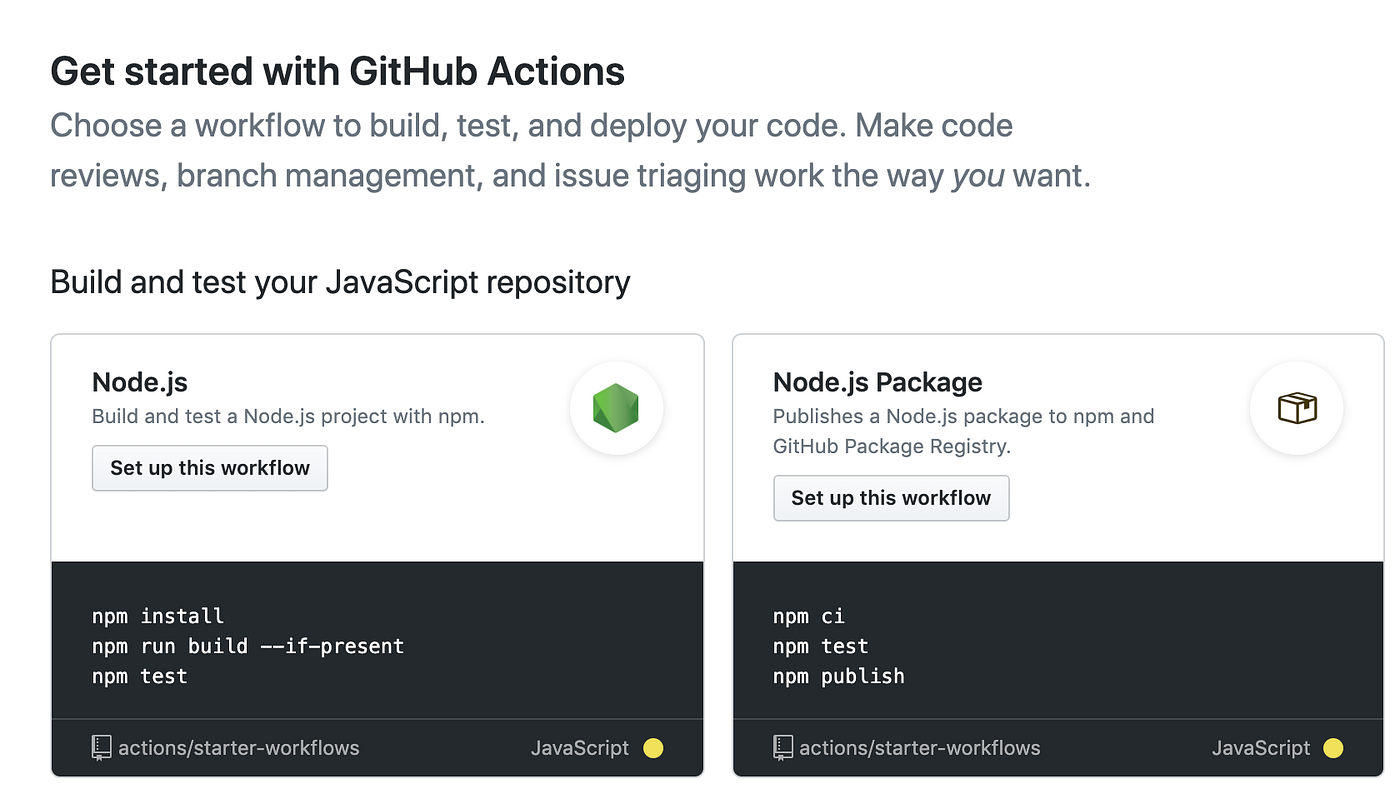Set up the Node.js workflow
1400x793 pixels.
point(209,467)
